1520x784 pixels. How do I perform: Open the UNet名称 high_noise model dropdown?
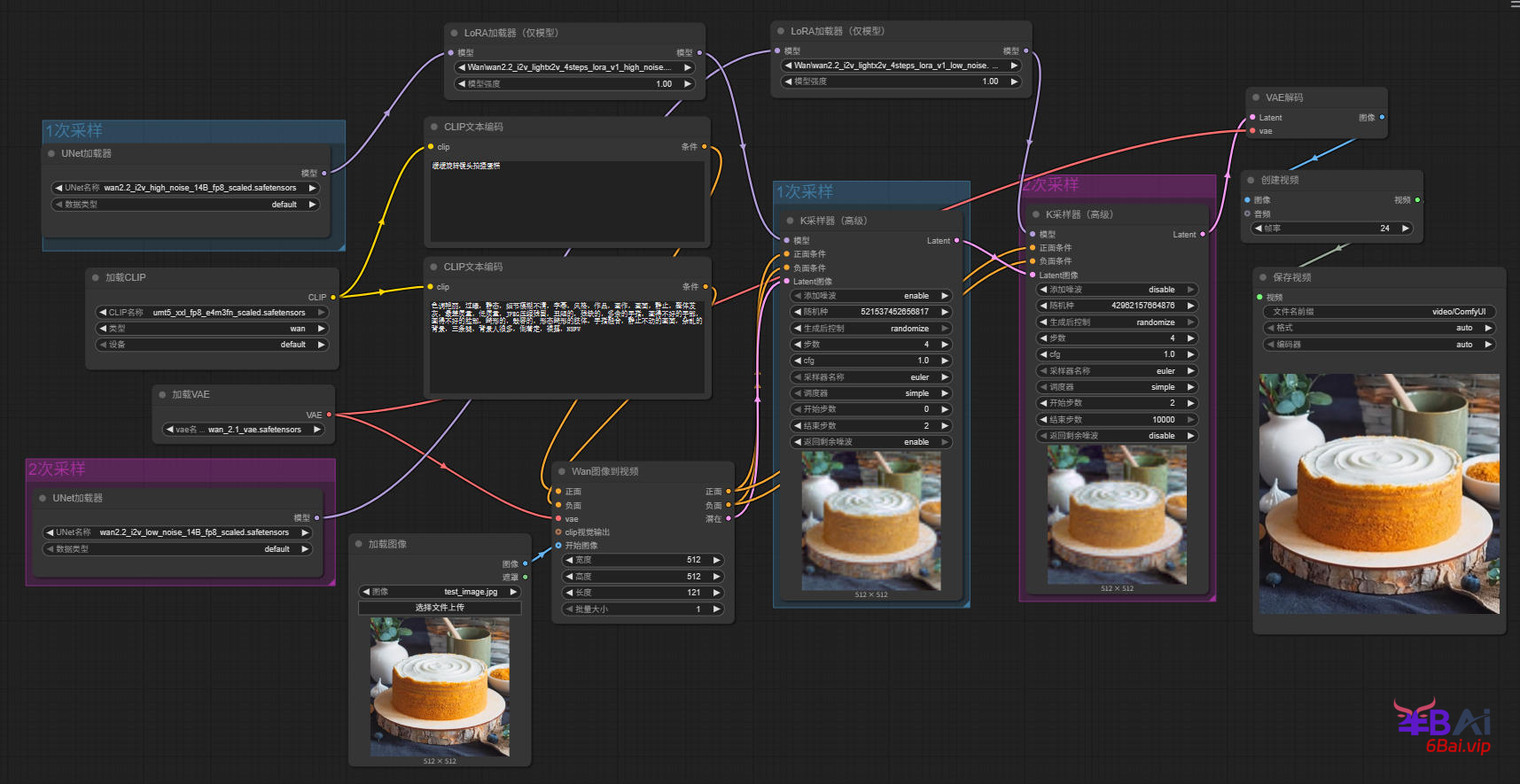coord(184,188)
